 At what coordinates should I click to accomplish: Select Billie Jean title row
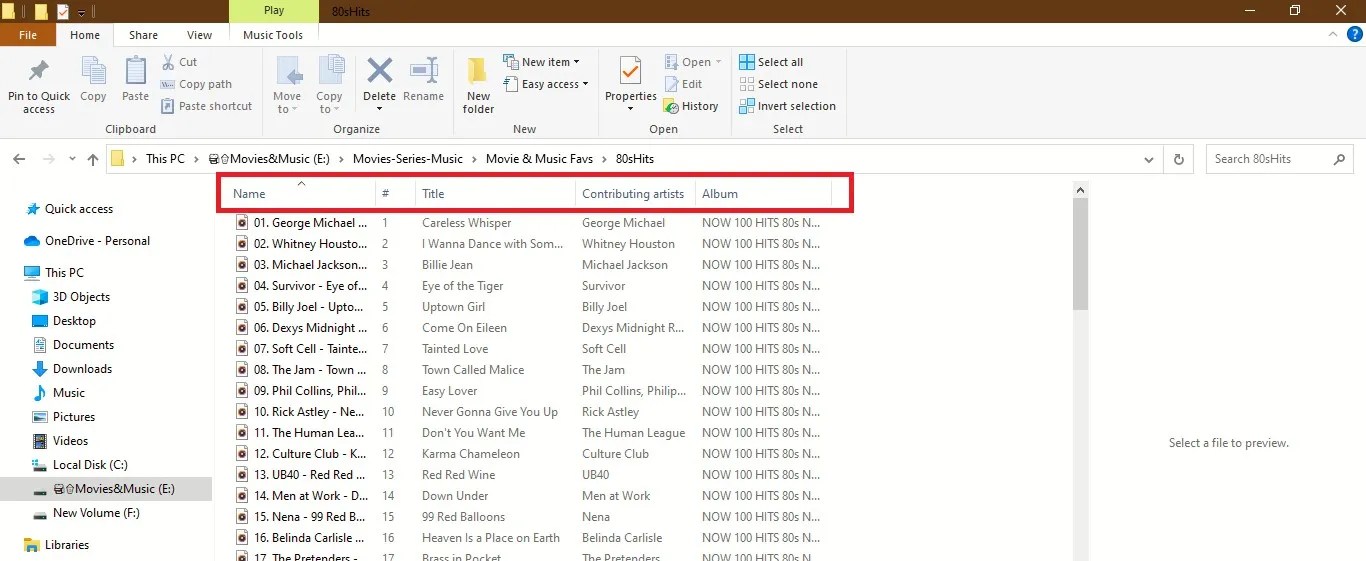[x=447, y=265]
